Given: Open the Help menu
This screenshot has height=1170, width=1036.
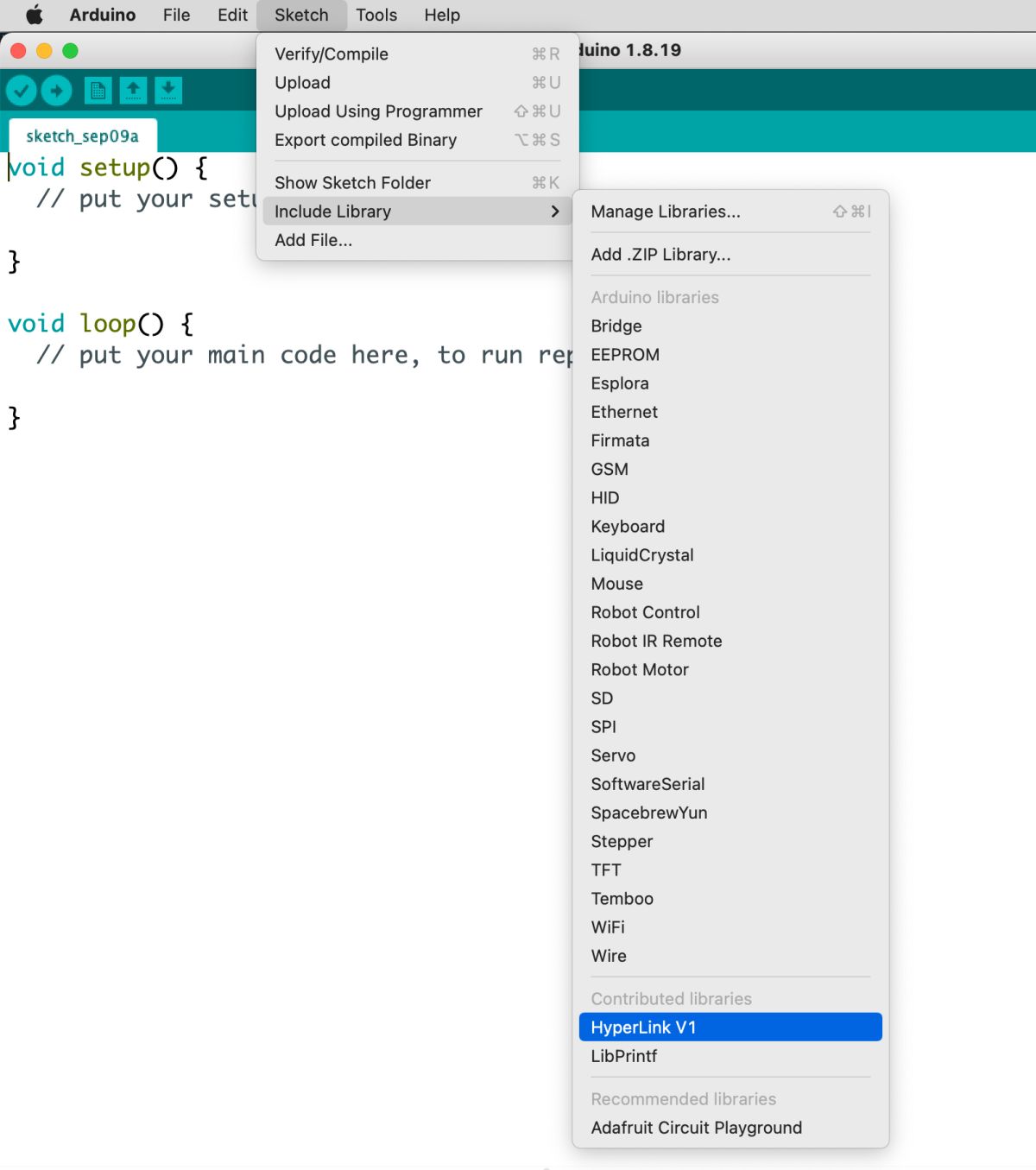Looking at the screenshot, I should [442, 15].
